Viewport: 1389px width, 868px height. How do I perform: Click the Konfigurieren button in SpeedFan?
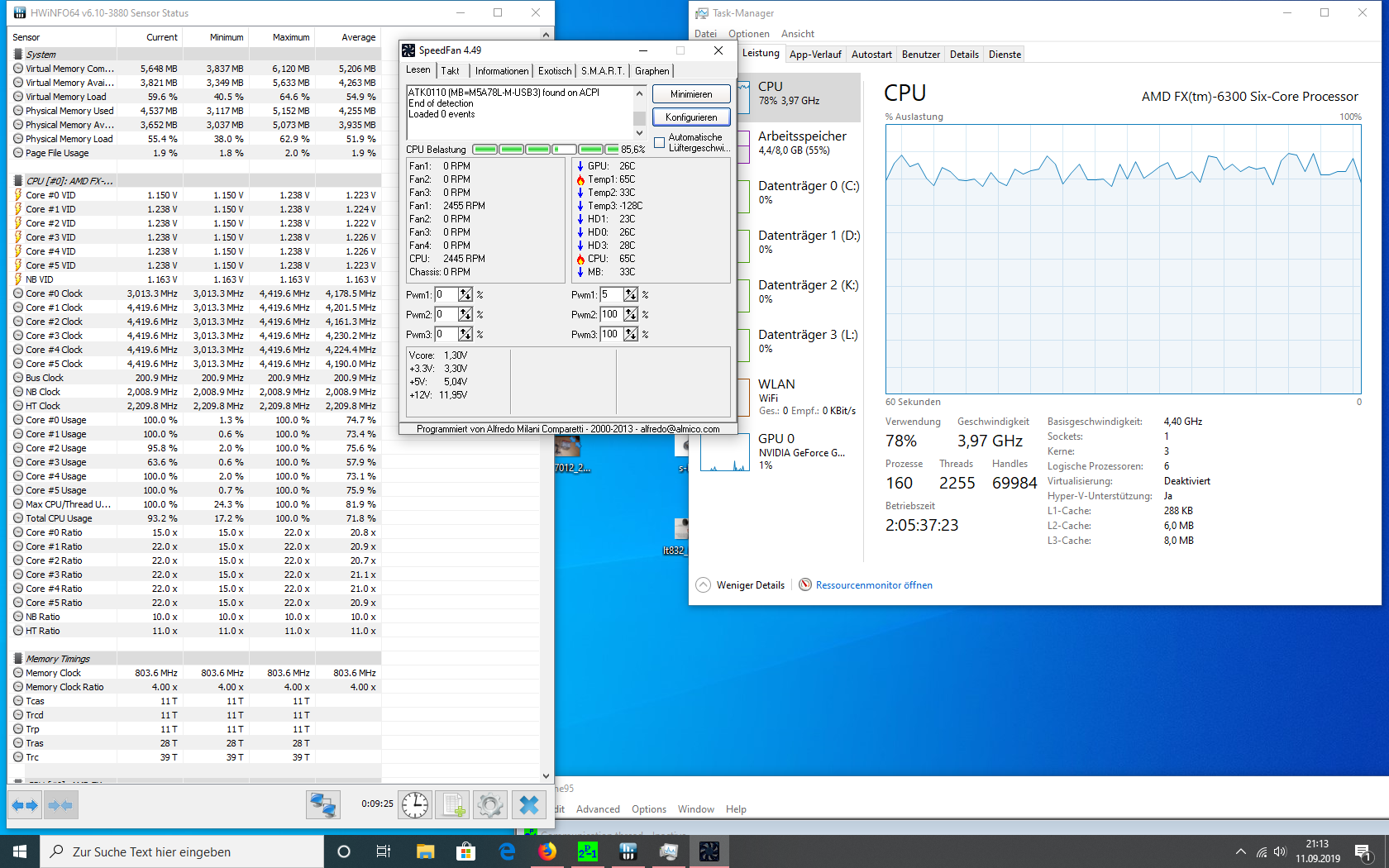[691, 117]
